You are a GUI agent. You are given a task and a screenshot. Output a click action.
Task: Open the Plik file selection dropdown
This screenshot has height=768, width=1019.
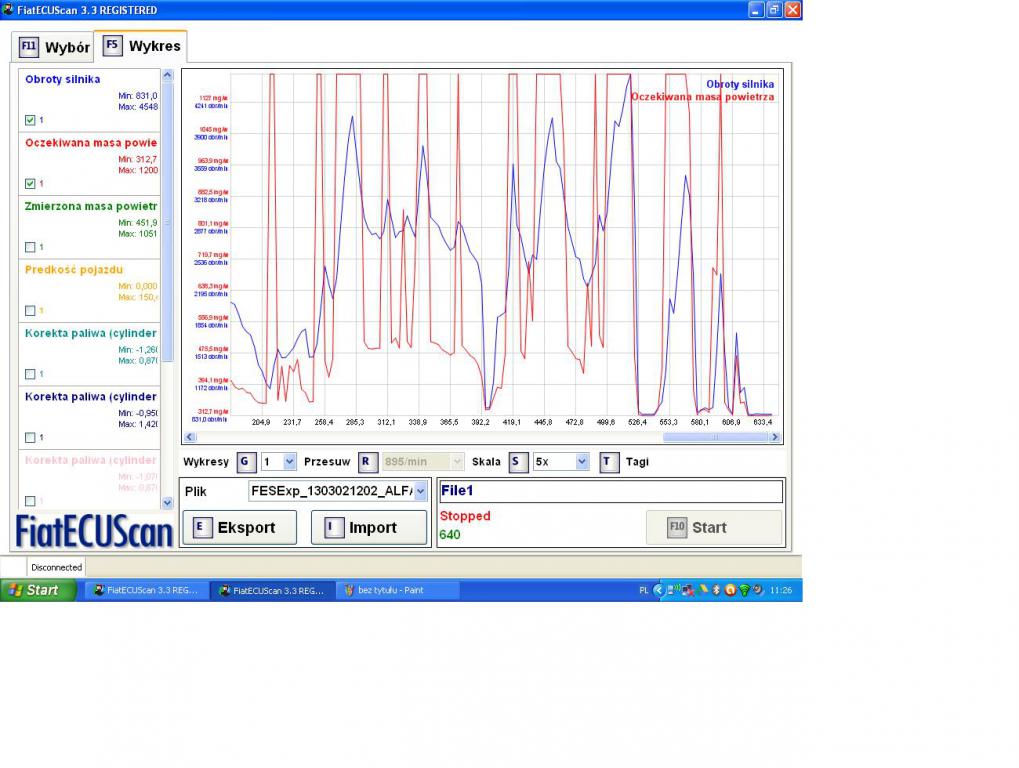tap(420, 491)
